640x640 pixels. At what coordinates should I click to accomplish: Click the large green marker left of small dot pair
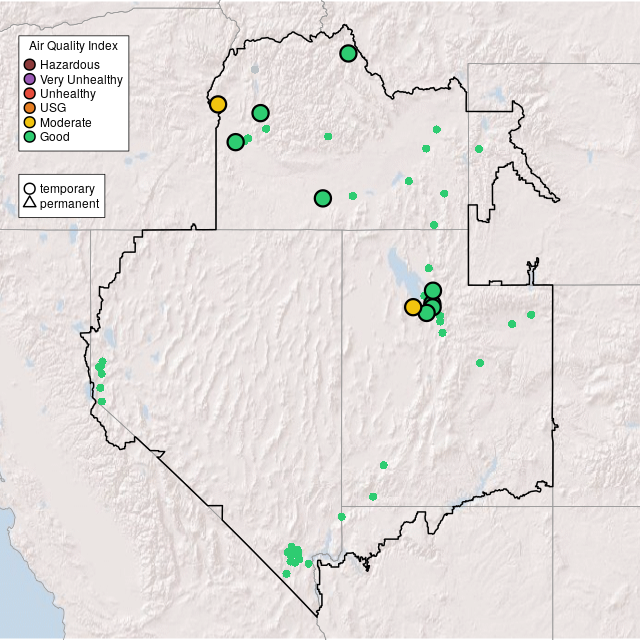322,198
